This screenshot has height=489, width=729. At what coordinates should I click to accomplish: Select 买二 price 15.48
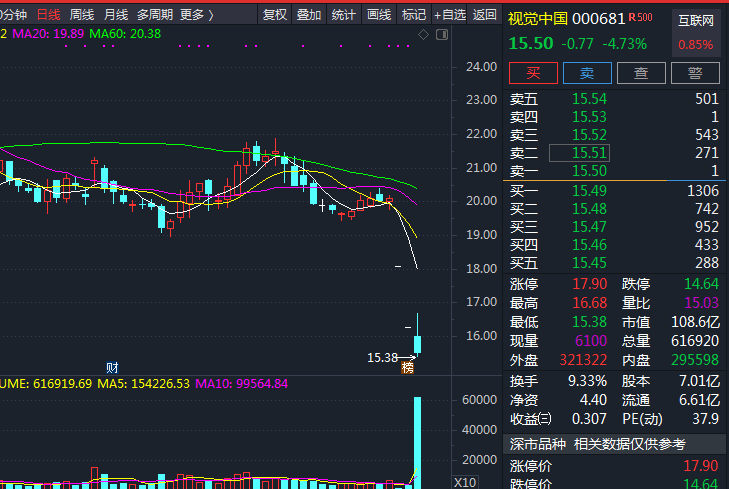click(589, 209)
